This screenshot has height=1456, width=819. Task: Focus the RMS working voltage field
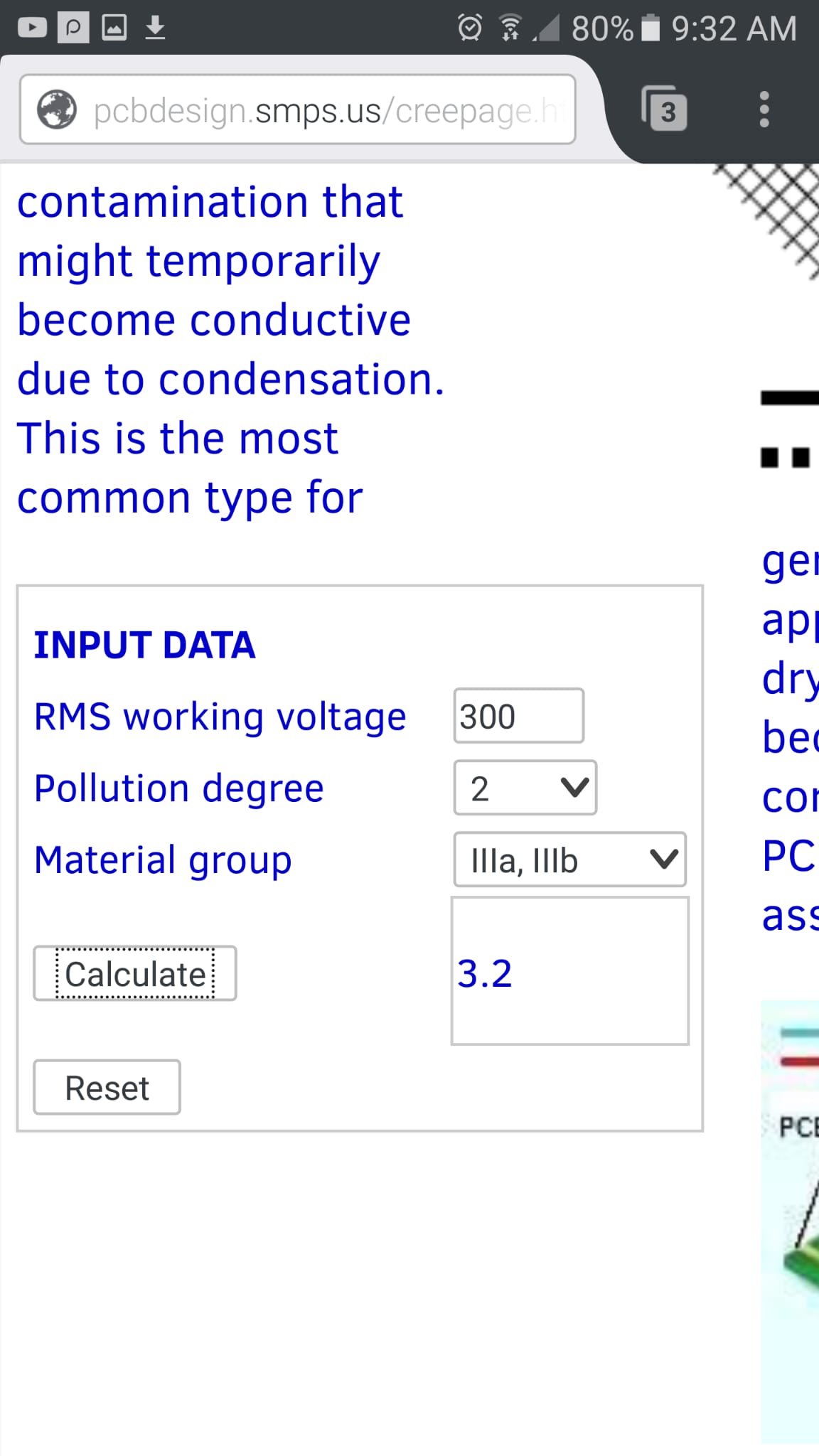(519, 716)
